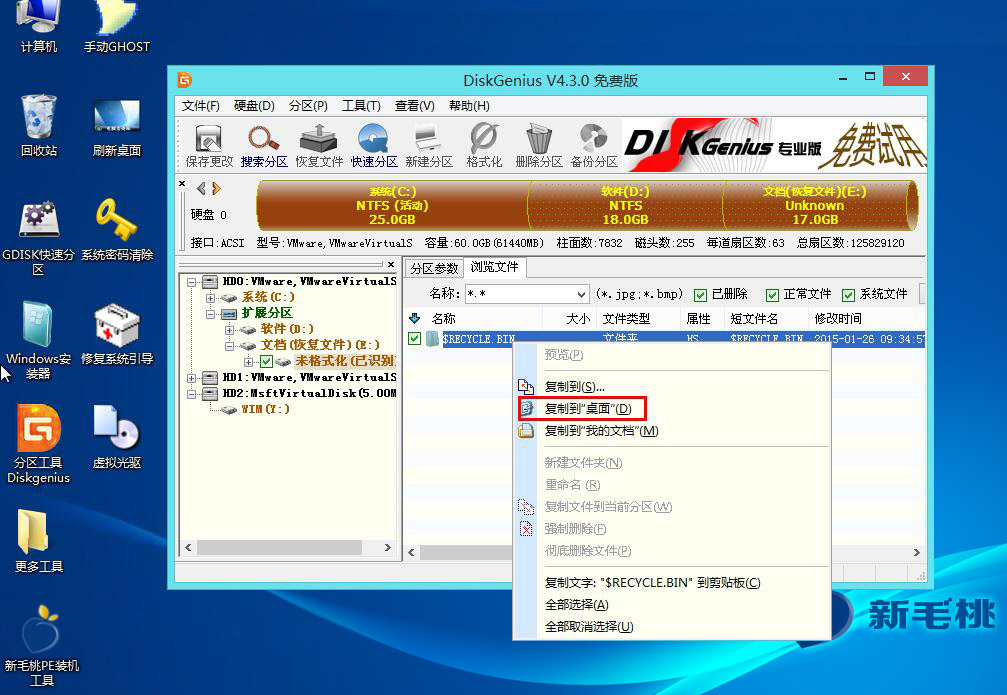Open the 系统密码清除 key icon
Image resolution: width=1007 pixels, height=695 pixels.
tap(116, 230)
